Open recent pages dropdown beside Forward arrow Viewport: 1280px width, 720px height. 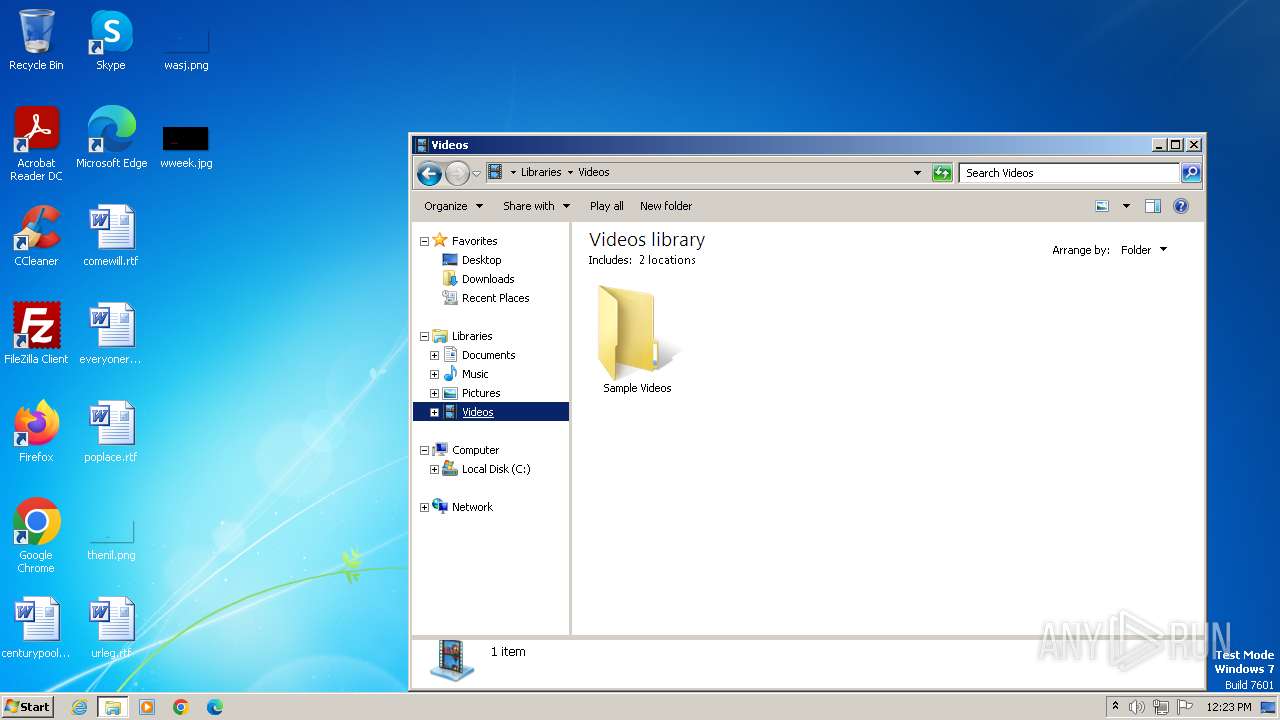[476, 173]
